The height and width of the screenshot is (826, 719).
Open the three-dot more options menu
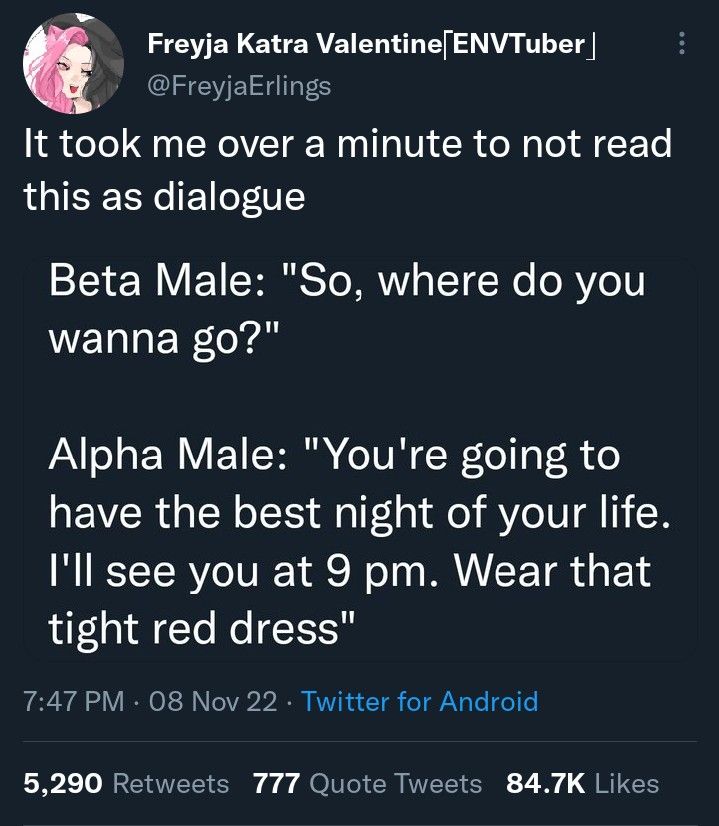pos(682,44)
